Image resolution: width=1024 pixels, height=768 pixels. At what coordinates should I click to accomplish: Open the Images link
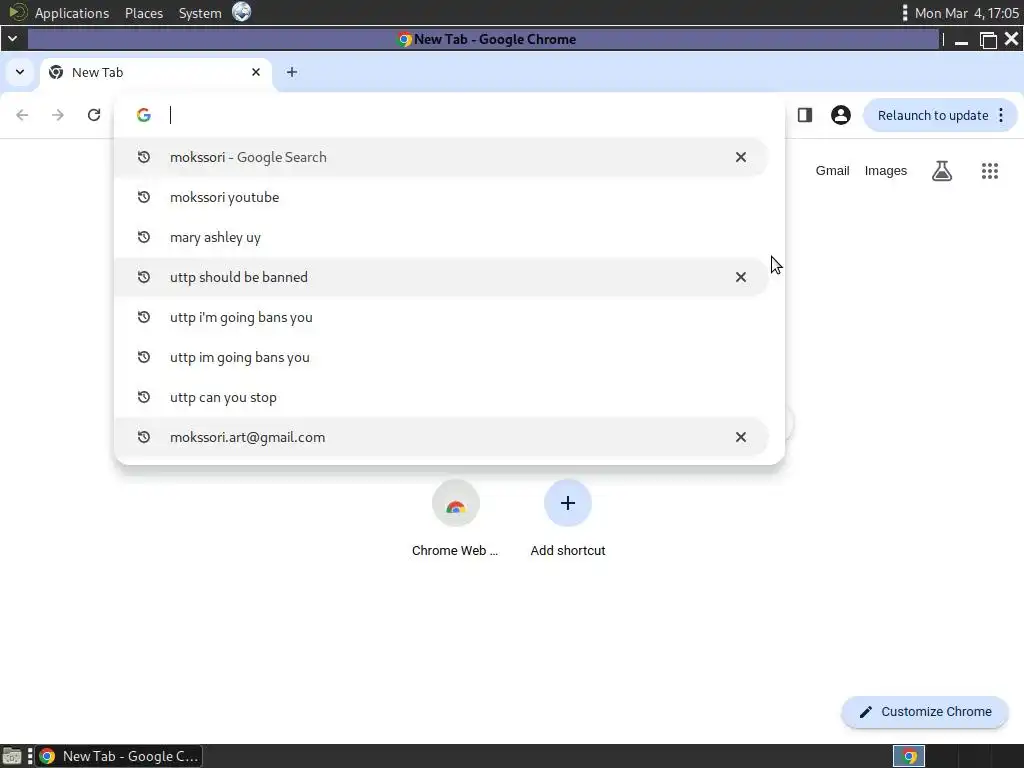tap(886, 170)
